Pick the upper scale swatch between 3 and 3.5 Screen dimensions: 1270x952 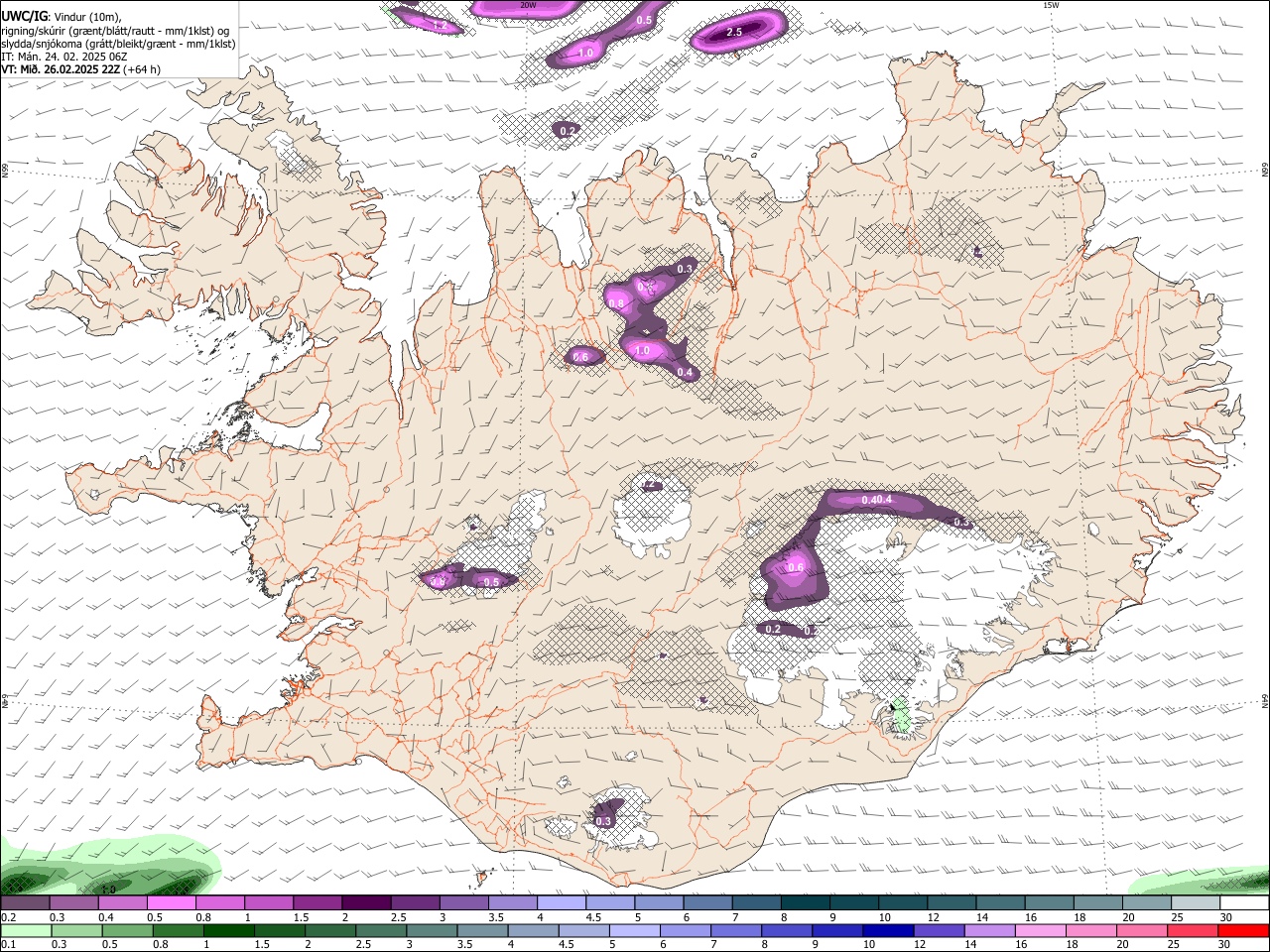(462, 903)
